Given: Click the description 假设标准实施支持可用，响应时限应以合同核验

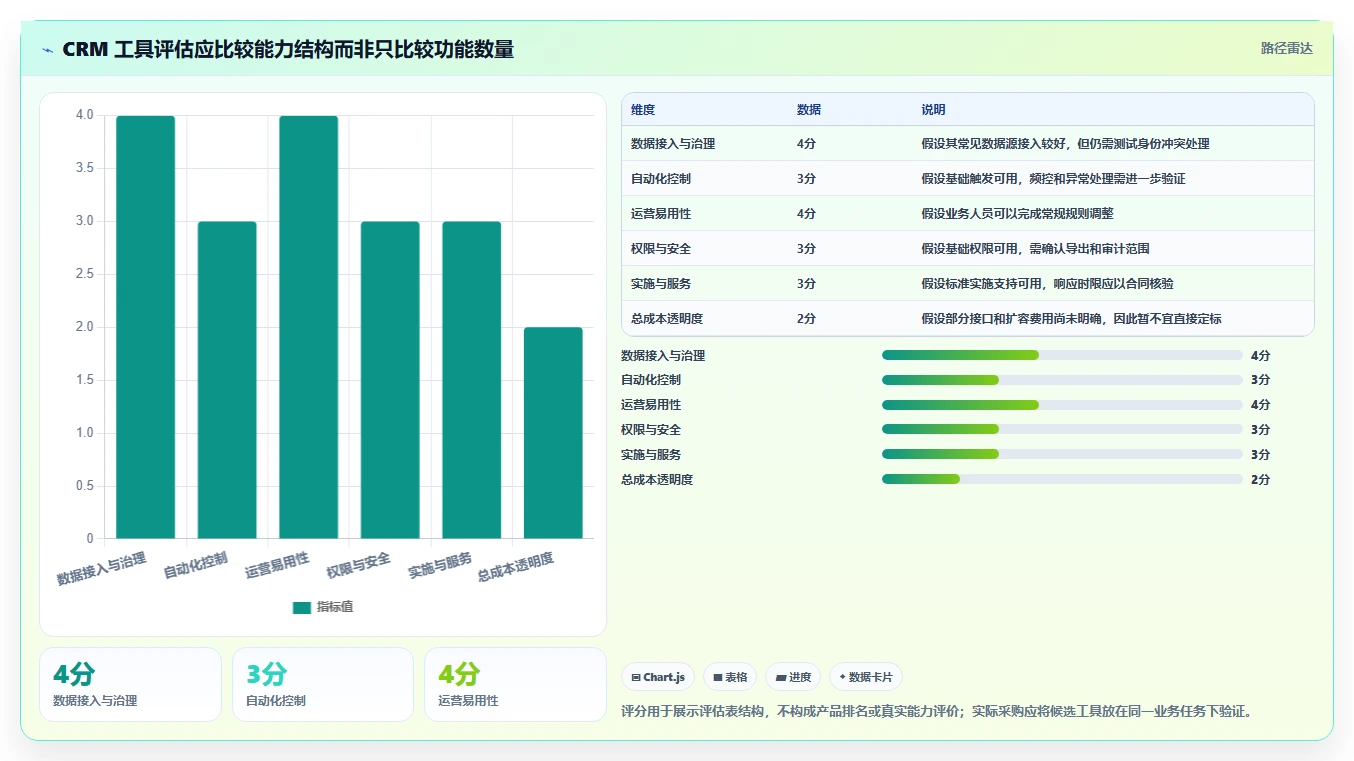Looking at the screenshot, I should (x=1047, y=284).
